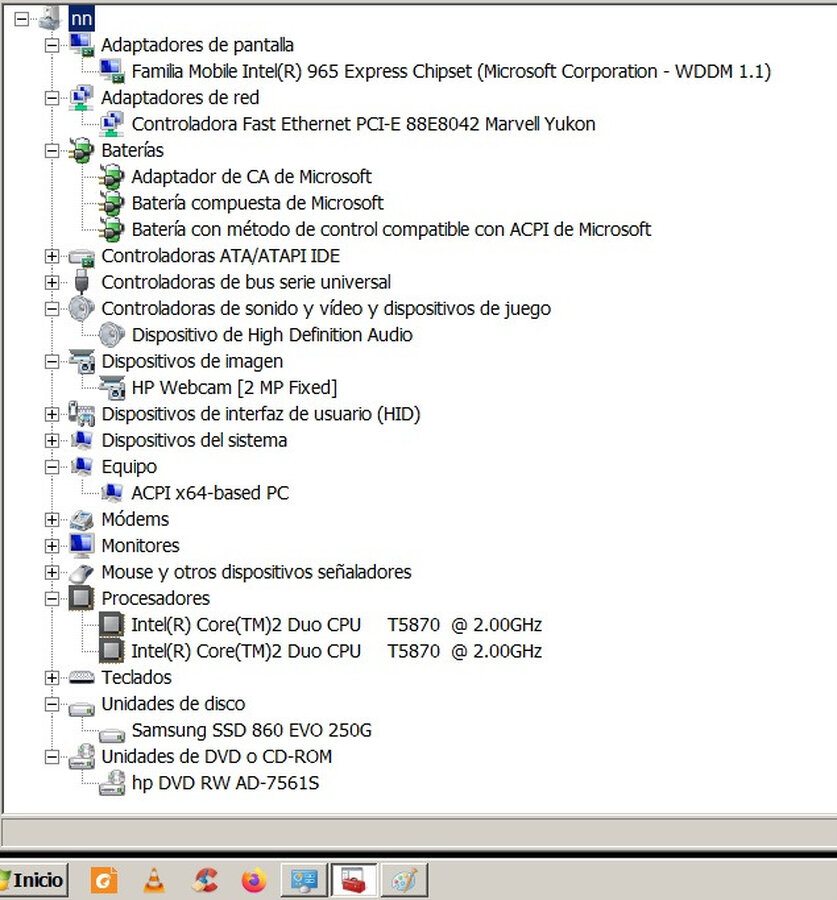Collapse the root computer node nn
The height and width of the screenshot is (900, 837).
(x=21, y=19)
